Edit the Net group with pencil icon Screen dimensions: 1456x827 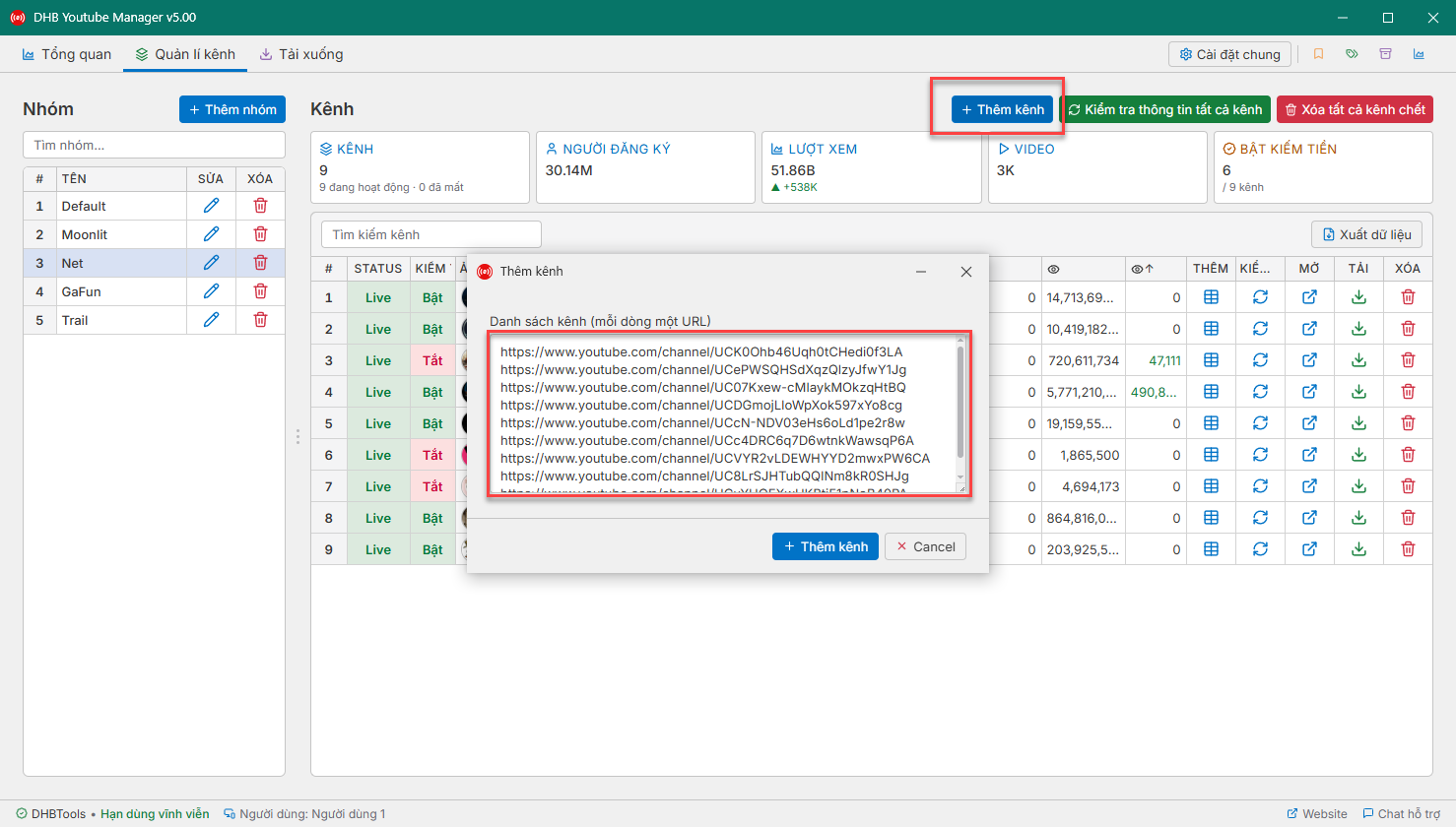pyautogui.click(x=211, y=263)
